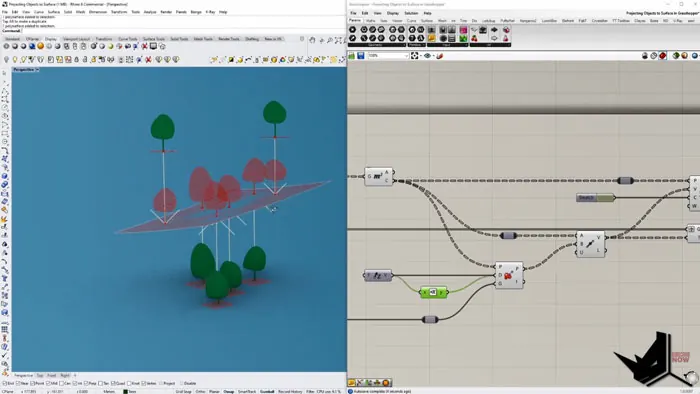Click green Swatch color parameter on canvas

click(596, 198)
